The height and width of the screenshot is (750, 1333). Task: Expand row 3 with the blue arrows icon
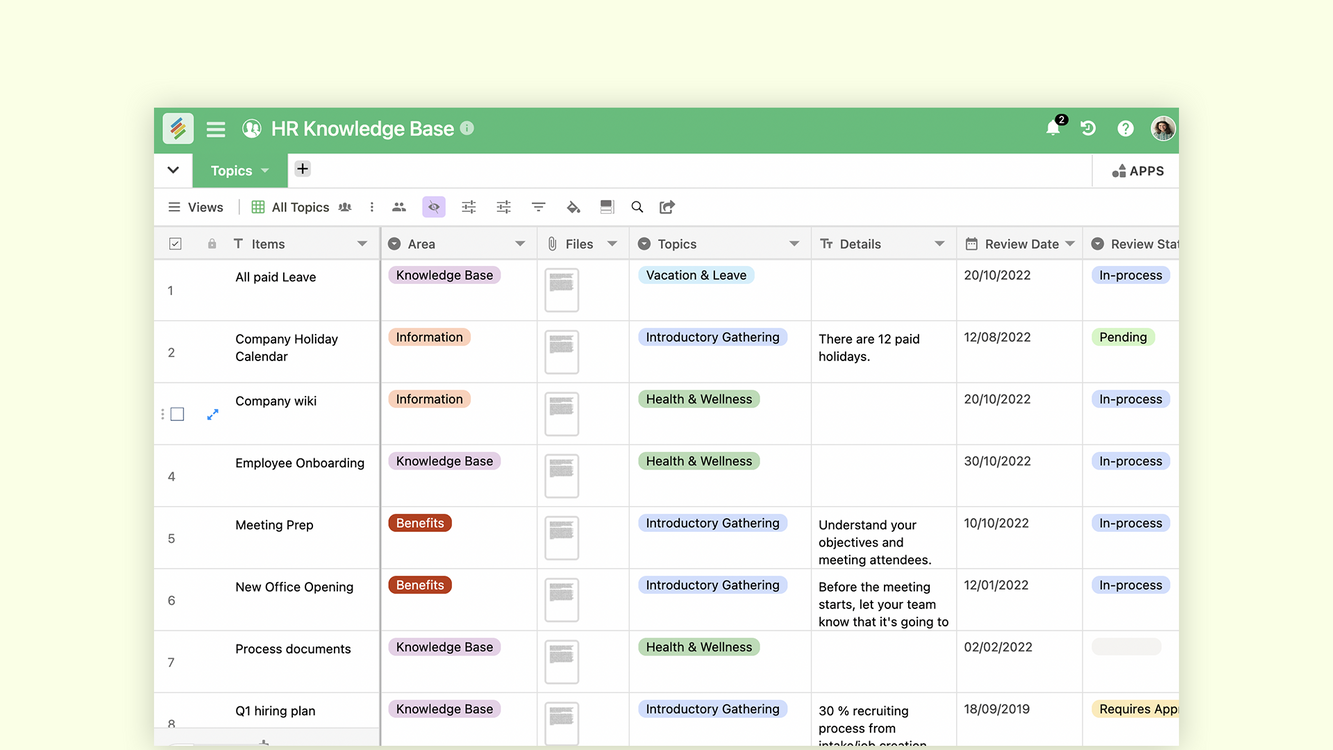pyautogui.click(x=212, y=414)
